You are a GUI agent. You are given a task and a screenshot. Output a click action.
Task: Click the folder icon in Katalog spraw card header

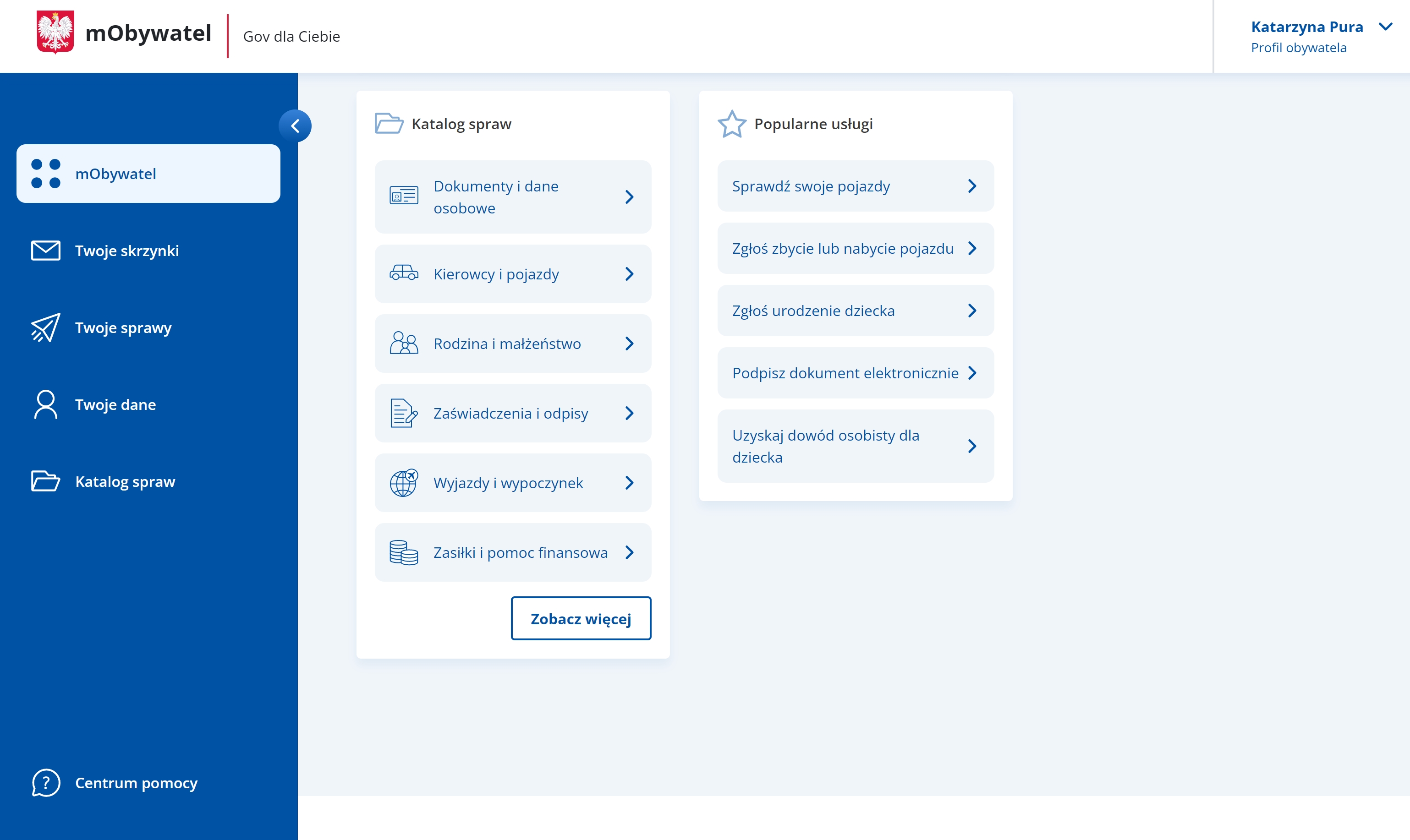pyautogui.click(x=389, y=123)
